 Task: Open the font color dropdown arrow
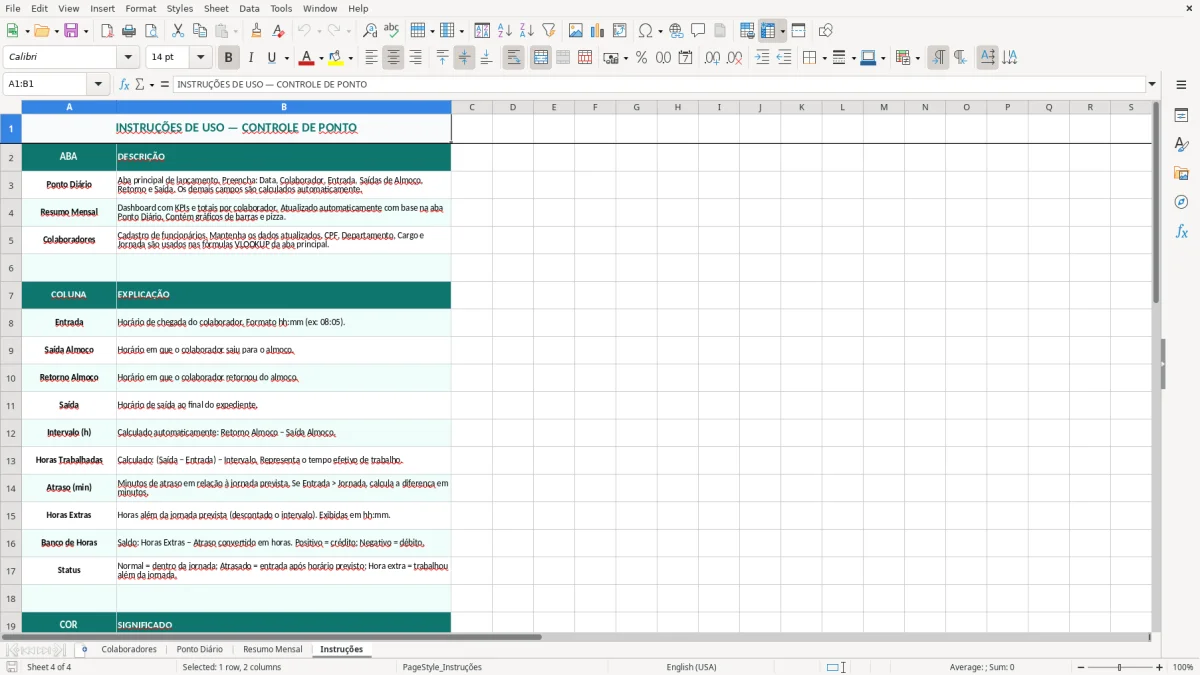click(321, 58)
